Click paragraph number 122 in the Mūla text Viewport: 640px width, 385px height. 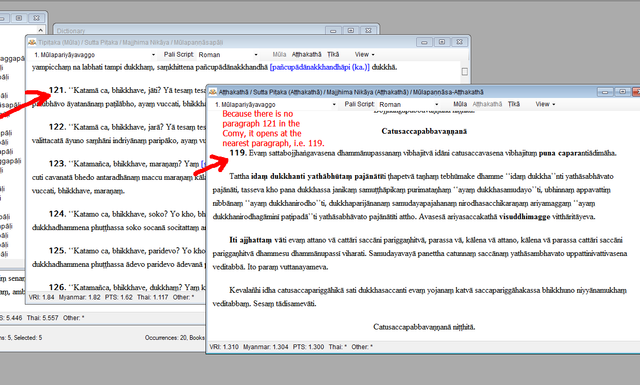coord(57,127)
